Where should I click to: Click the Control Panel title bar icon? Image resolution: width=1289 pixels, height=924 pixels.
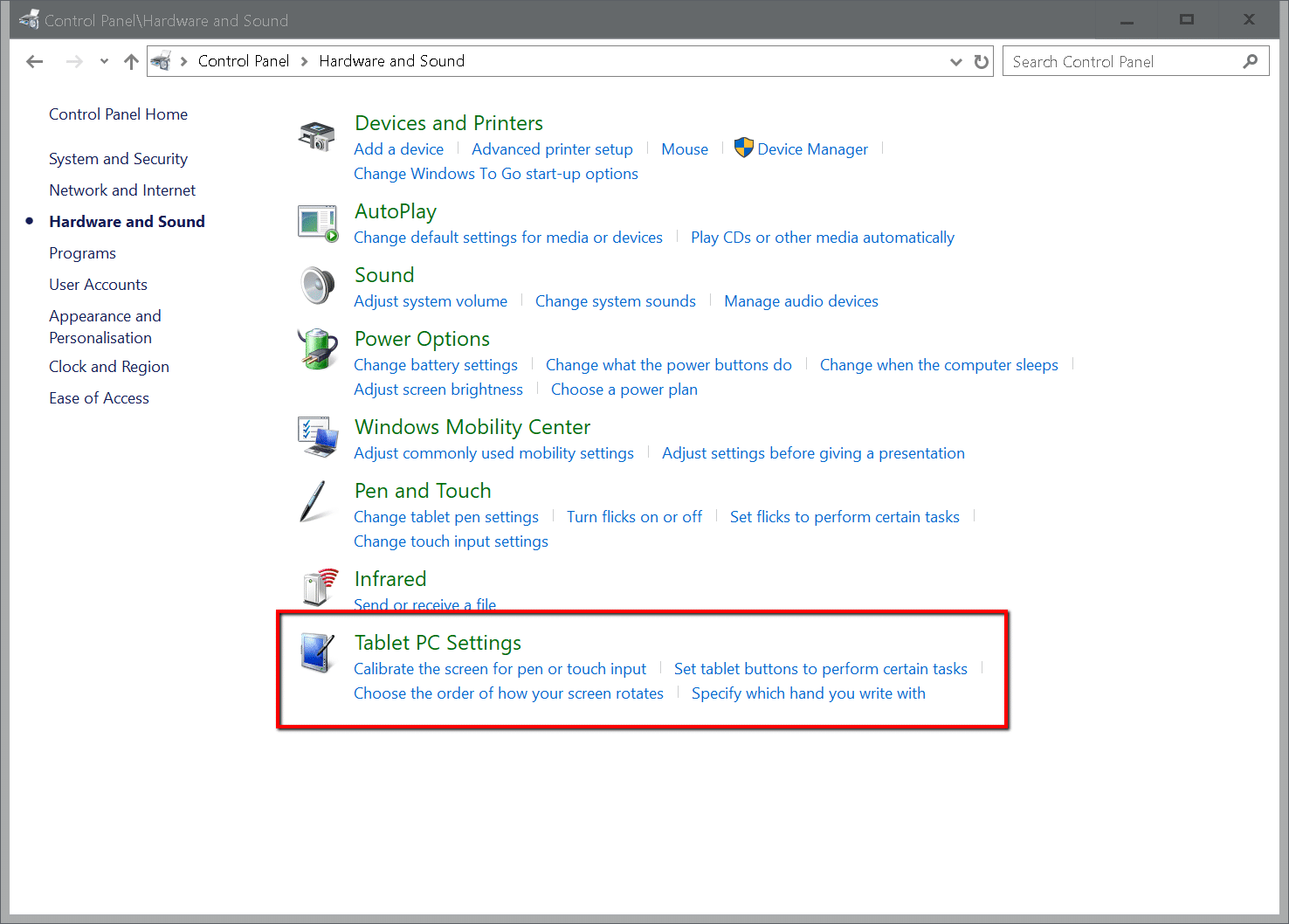(29, 19)
